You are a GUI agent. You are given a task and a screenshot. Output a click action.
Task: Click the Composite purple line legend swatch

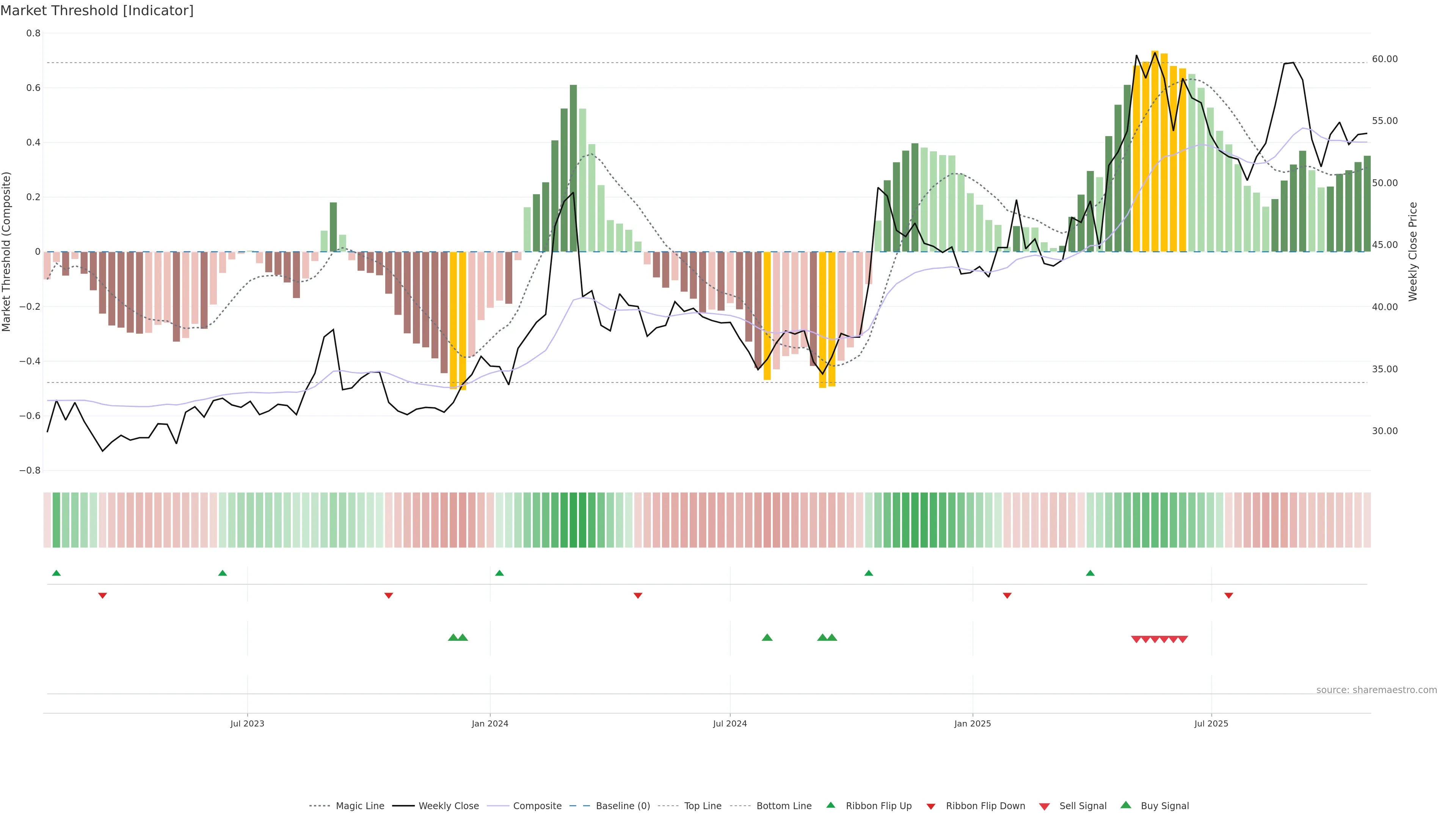(497, 806)
